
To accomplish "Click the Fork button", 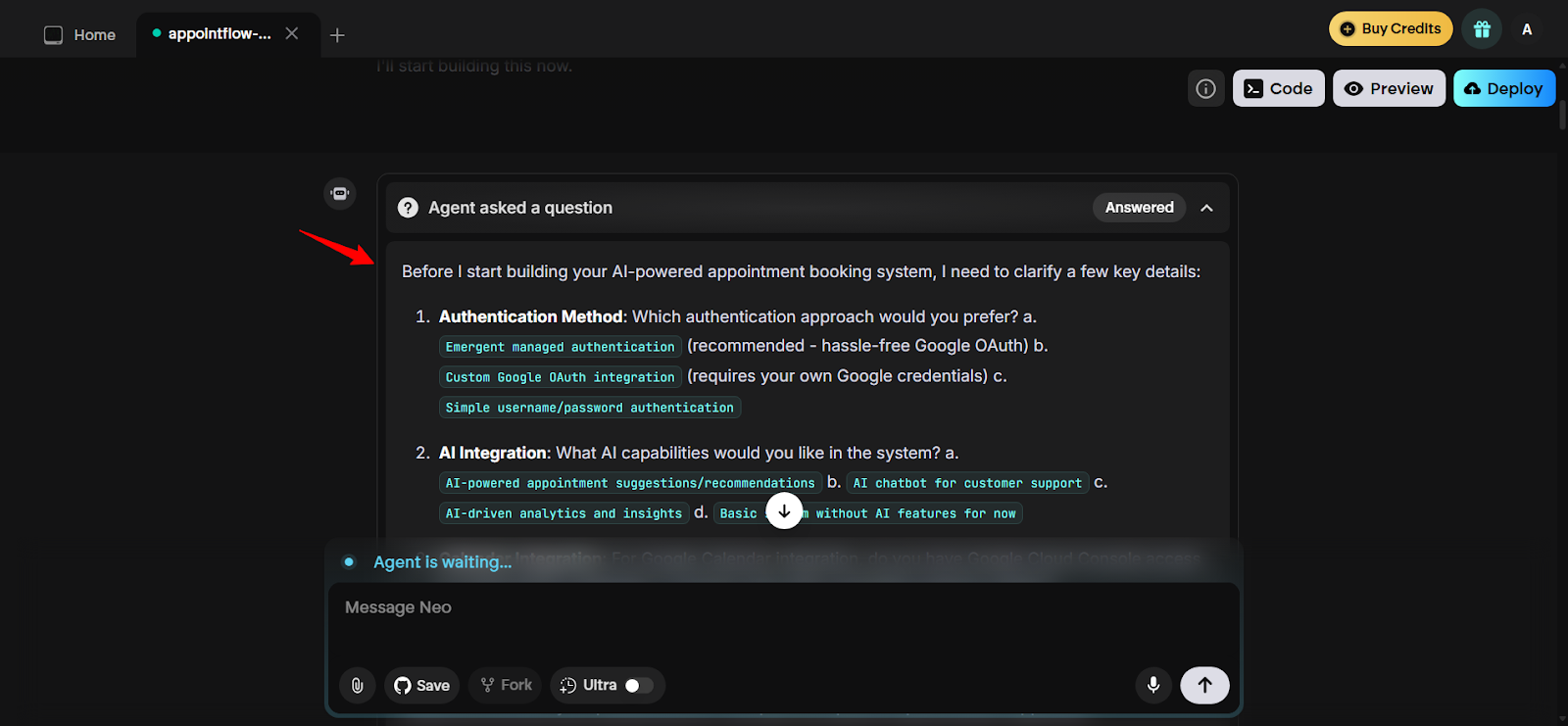I will coord(507,685).
